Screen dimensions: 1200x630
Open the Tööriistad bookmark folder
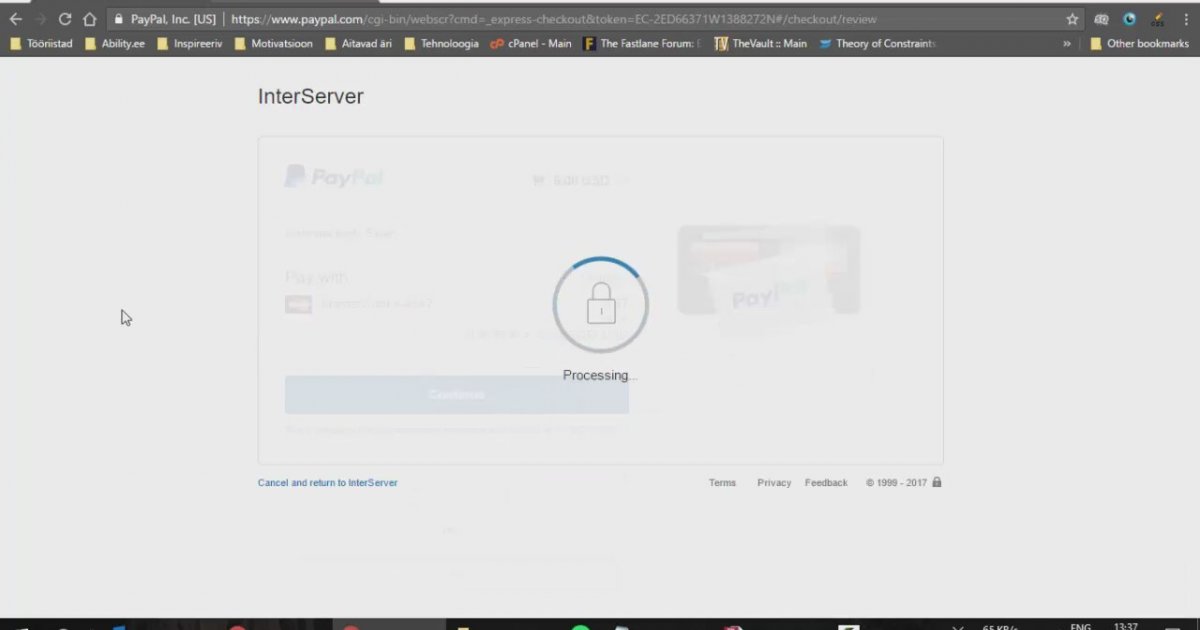[41, 44]
